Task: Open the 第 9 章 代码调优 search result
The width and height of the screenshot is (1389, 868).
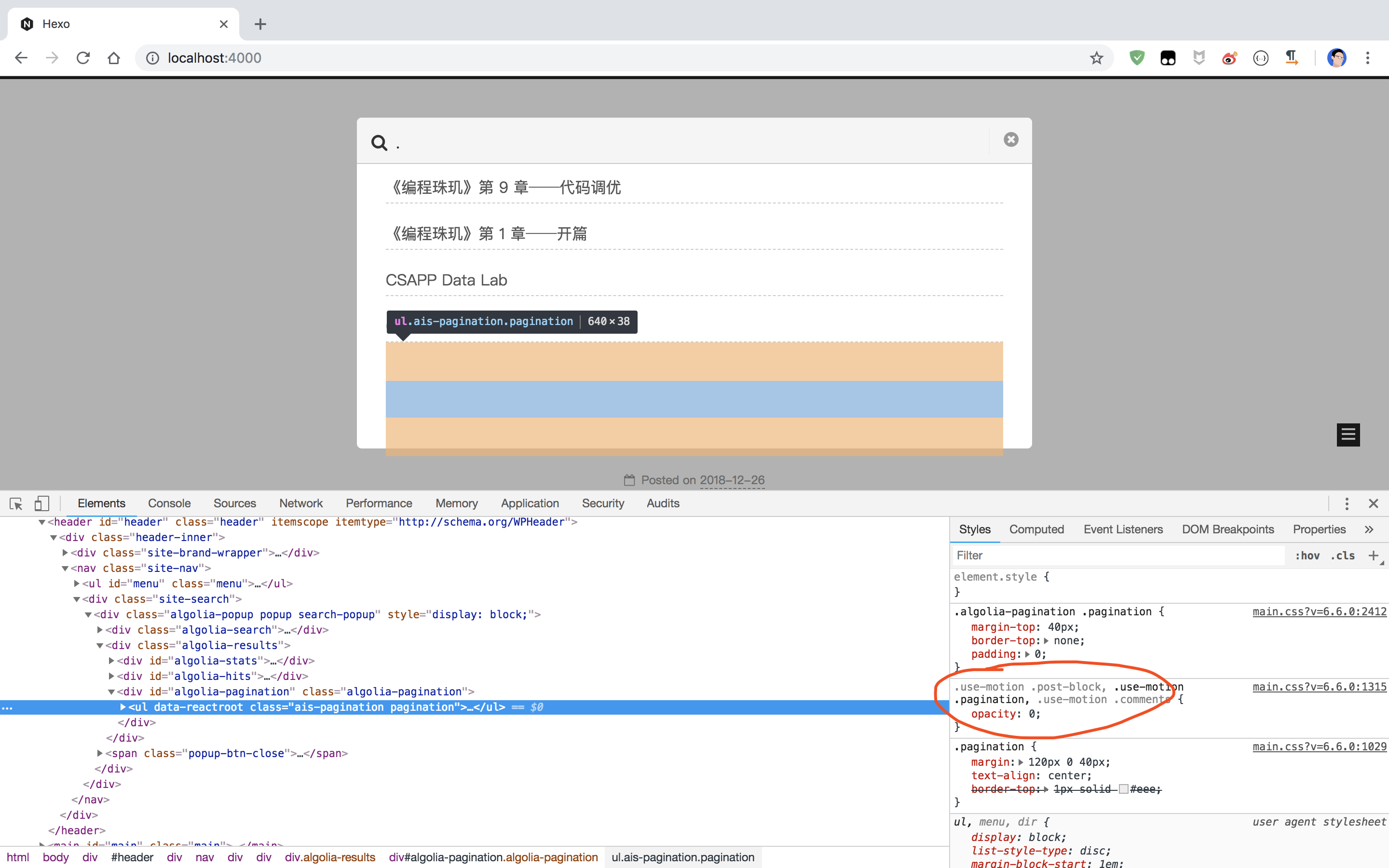Action: 505,187
